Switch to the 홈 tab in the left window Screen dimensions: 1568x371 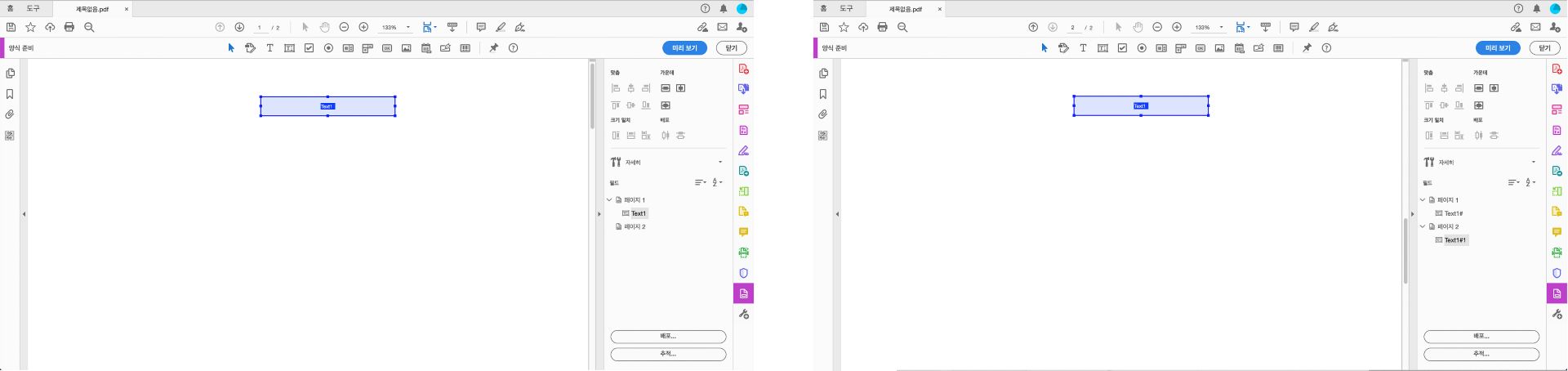(10, 8)
